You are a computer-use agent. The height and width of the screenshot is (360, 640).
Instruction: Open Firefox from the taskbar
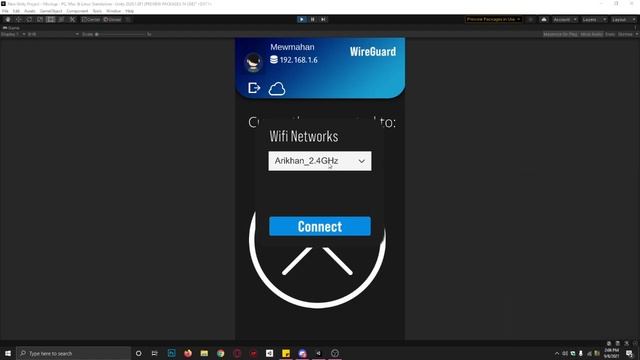(188, 353)
